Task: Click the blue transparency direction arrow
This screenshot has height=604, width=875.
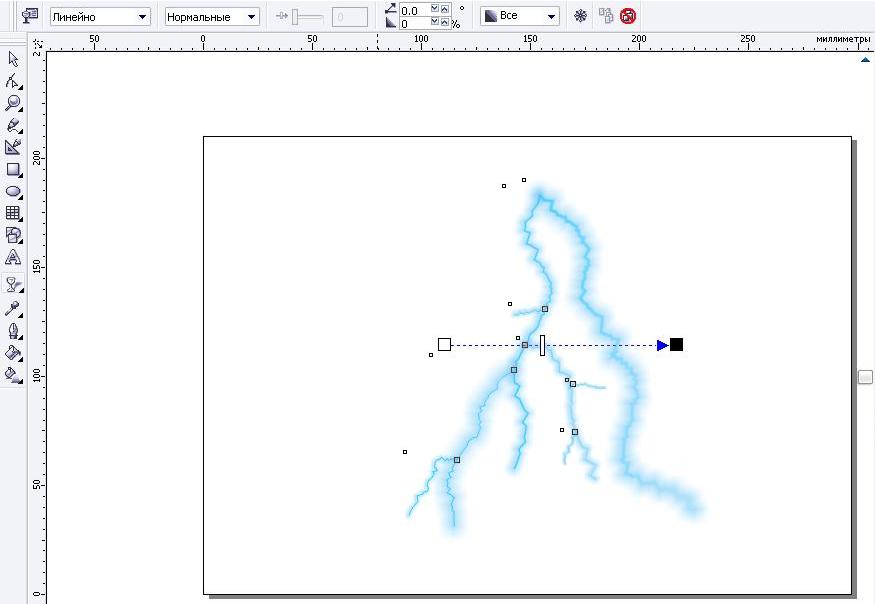Action: [662, 345]
